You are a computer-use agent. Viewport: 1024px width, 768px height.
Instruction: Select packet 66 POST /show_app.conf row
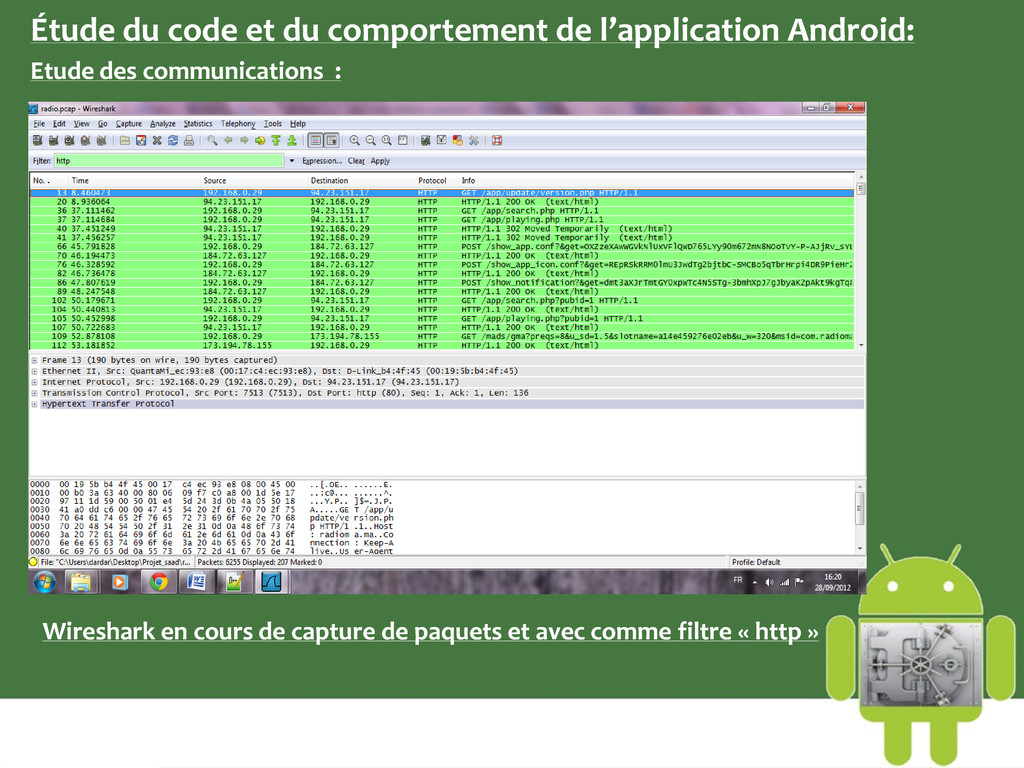[x=442, y=247]
